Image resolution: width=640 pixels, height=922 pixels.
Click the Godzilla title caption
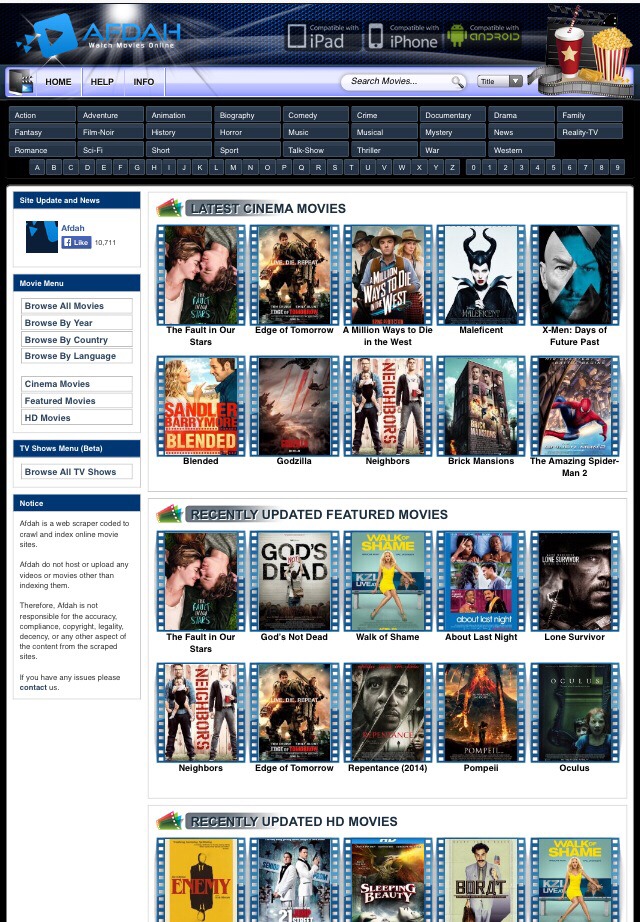(x=294, y=461)
